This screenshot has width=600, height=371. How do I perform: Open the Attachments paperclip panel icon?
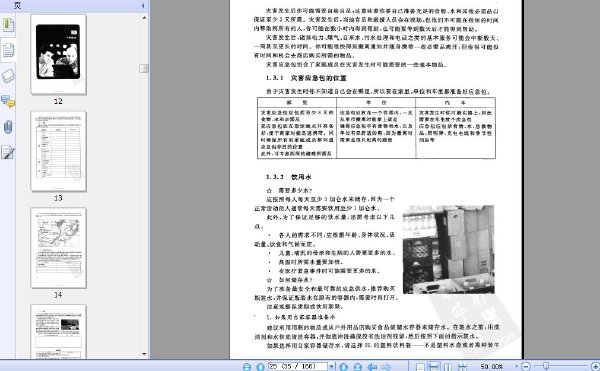(x=8, y=127)
